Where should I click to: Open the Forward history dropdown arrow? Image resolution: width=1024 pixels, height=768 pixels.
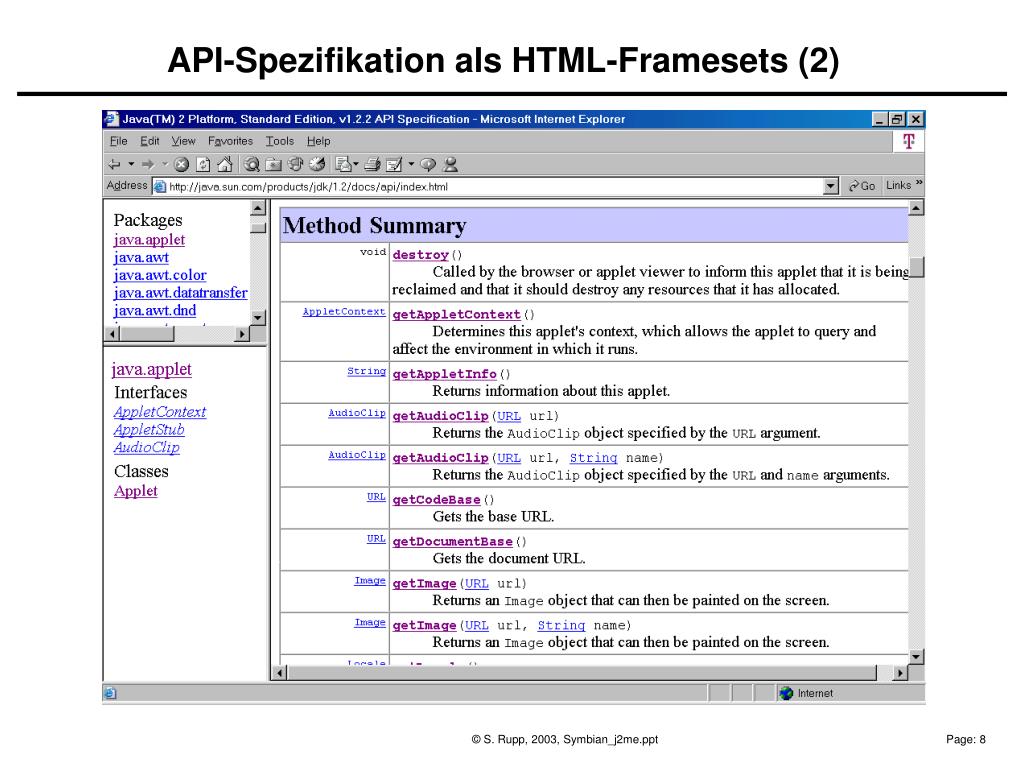165,164
